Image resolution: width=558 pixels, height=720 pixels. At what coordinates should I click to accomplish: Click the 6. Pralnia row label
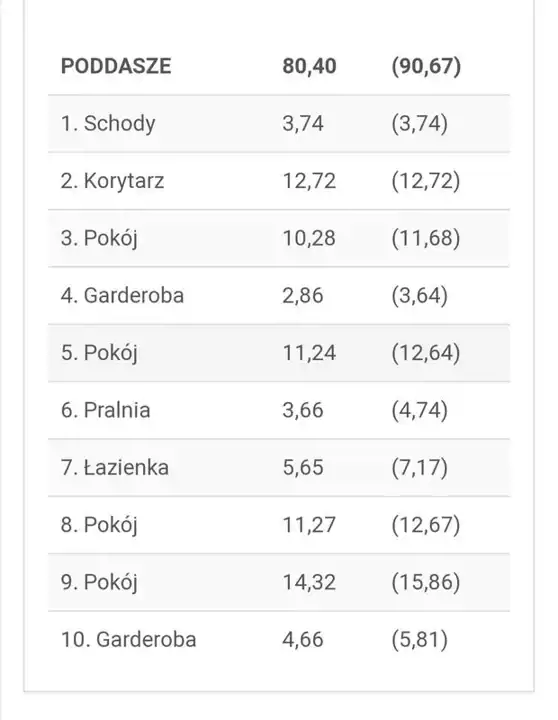click(x=106, y=410)
